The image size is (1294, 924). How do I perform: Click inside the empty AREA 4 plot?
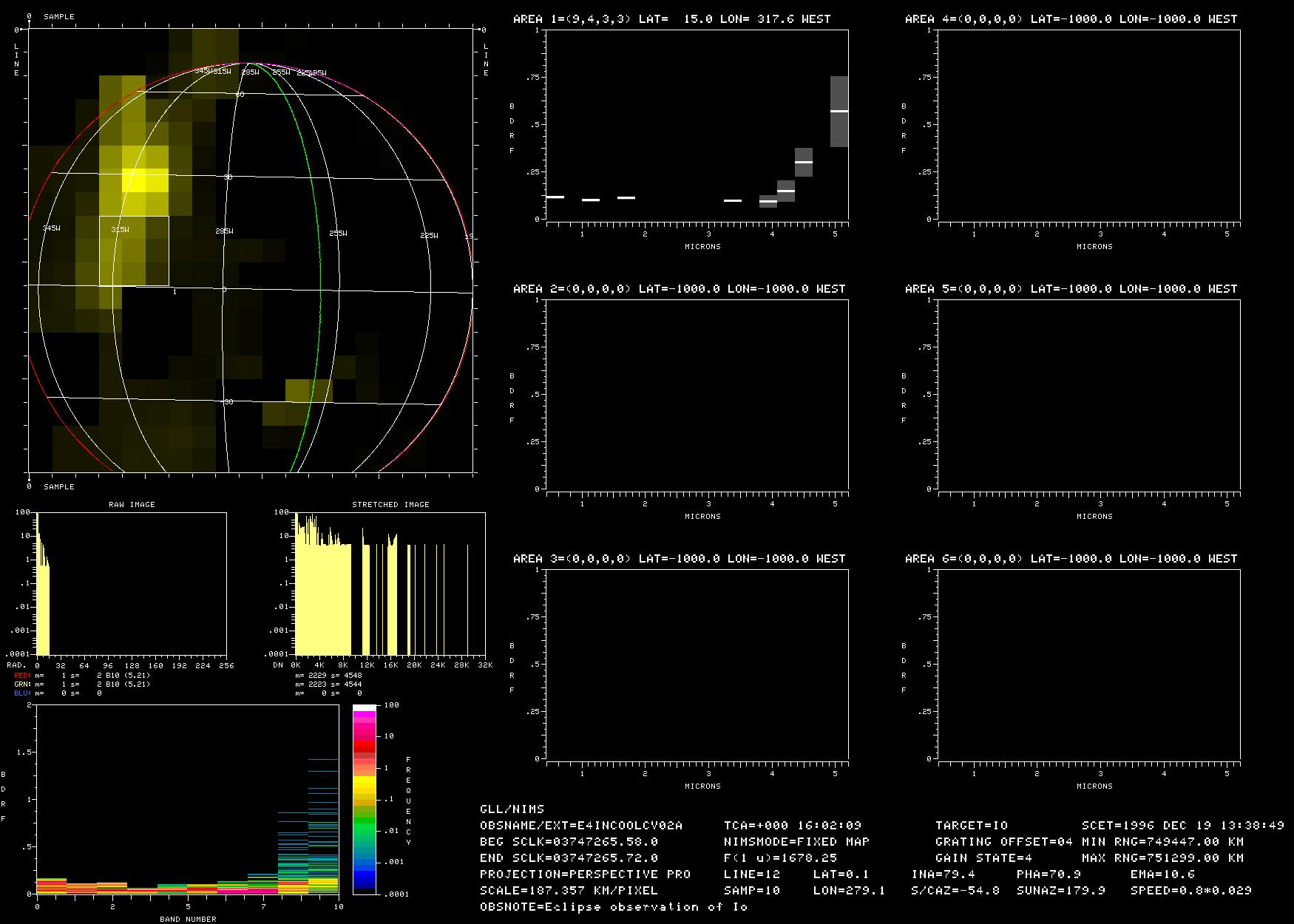[1088, 124]
